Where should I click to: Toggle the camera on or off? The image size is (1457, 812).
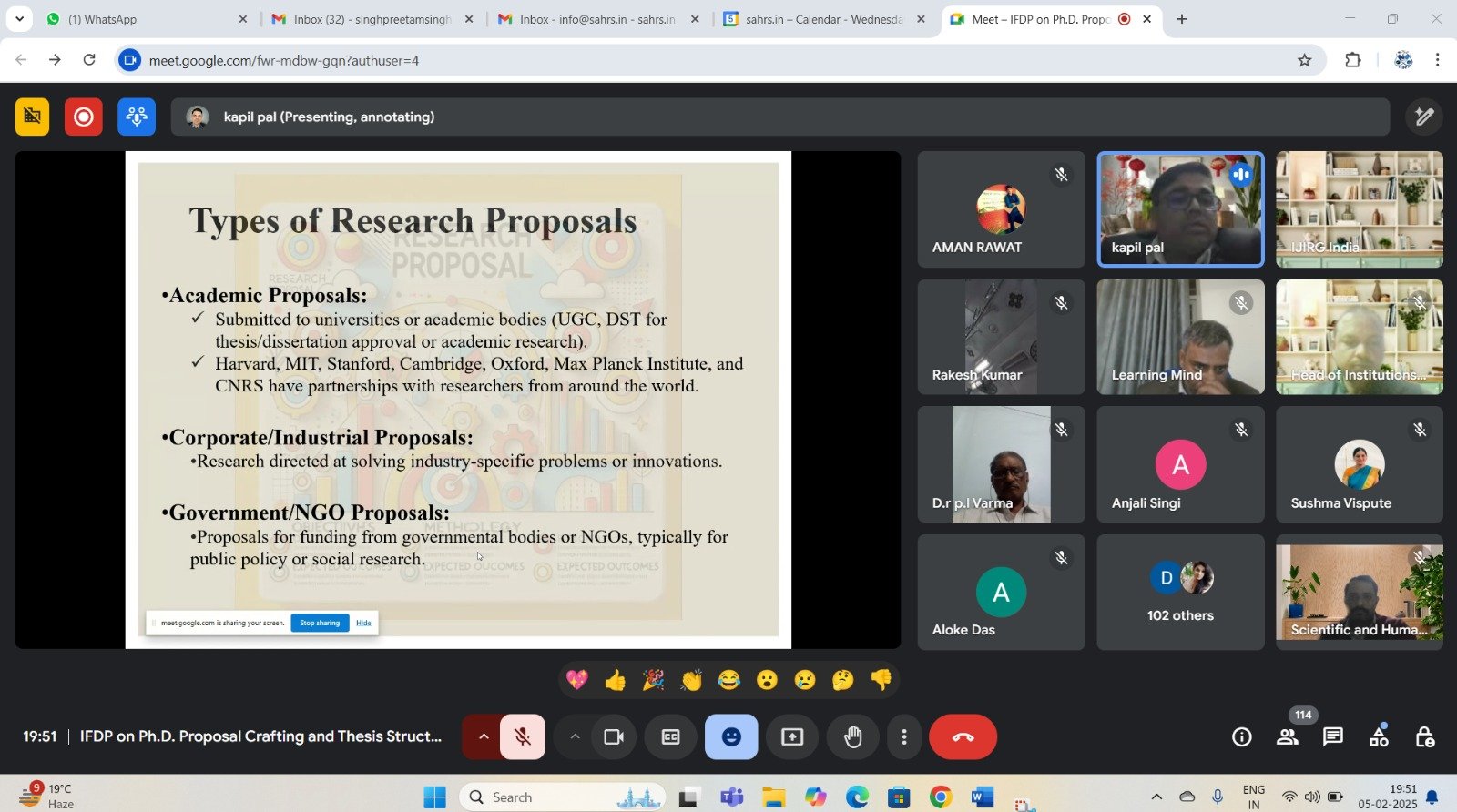coord(614,737)
